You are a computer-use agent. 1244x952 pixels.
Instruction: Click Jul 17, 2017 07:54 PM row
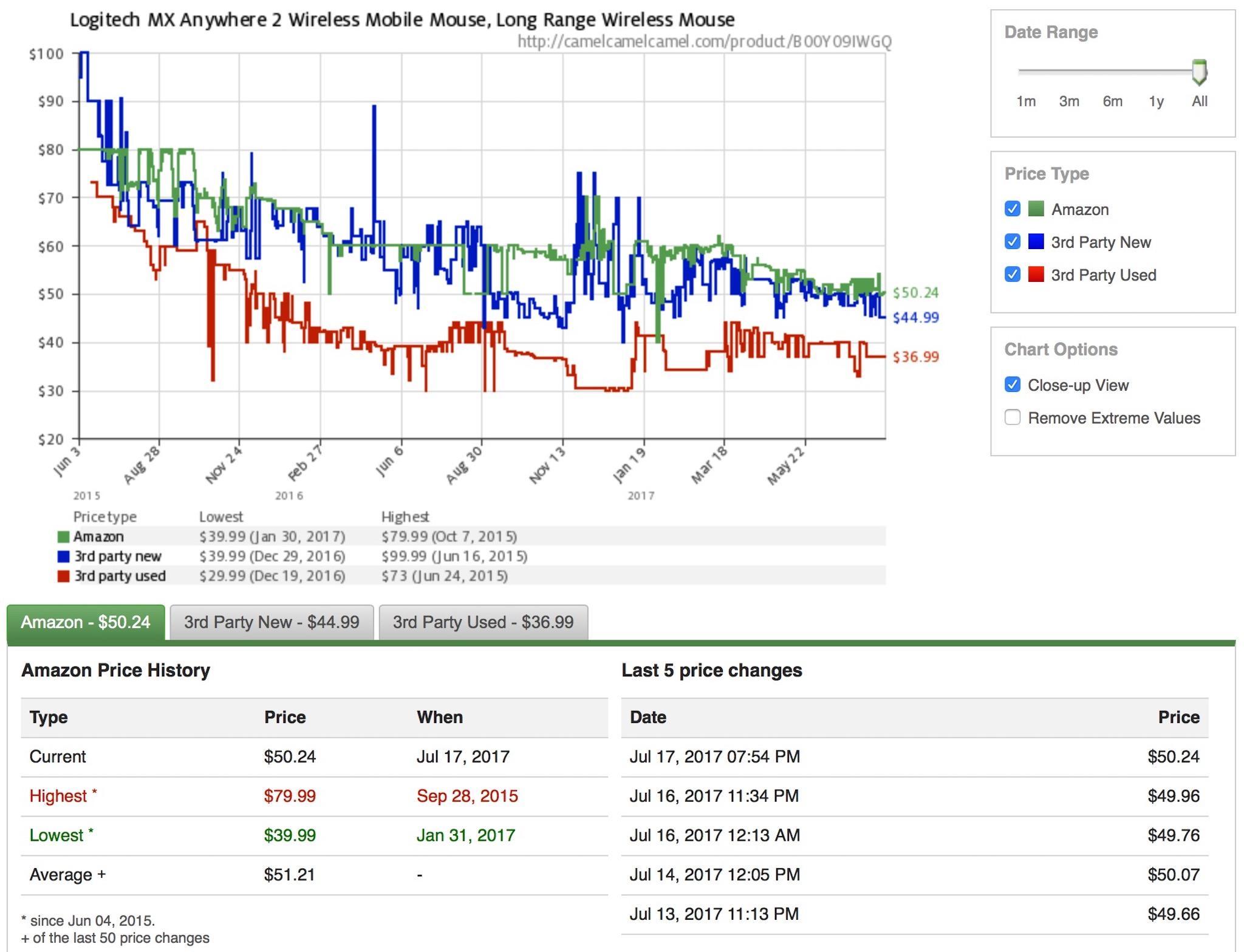[915, 757]
